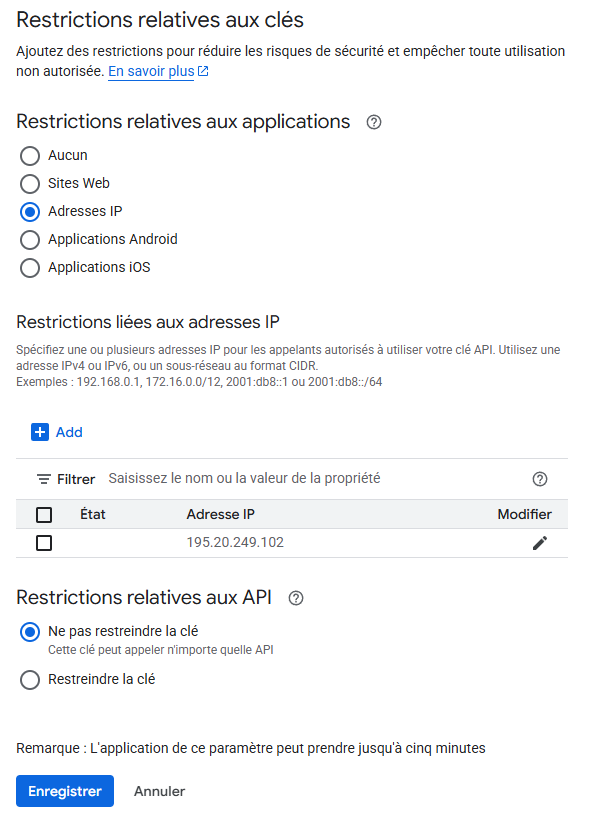Edit IP 195.20.249.102 with pencil icon

539,543
